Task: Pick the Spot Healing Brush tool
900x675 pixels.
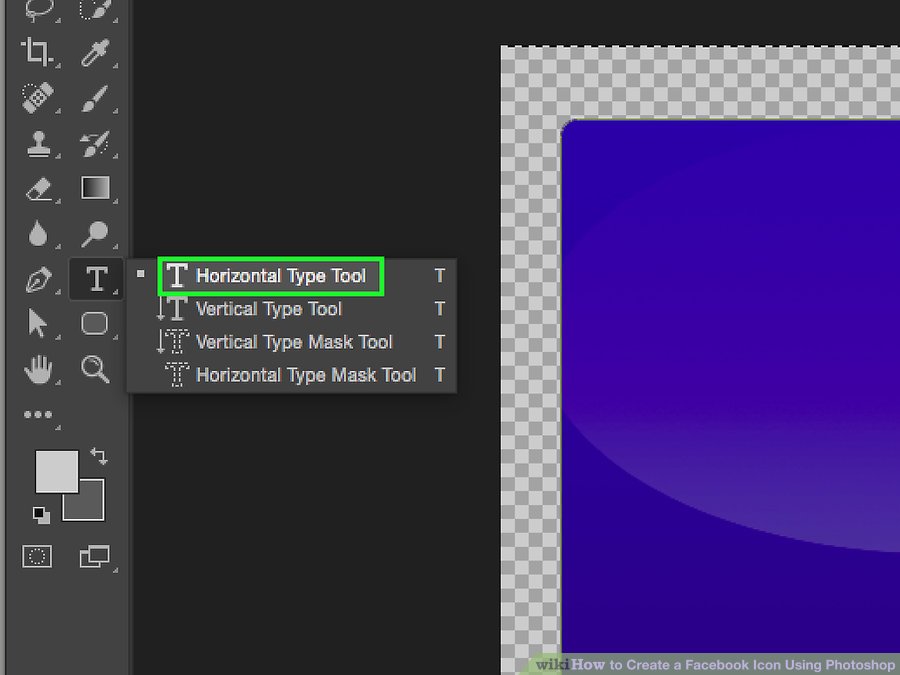Action: (37, 98)
